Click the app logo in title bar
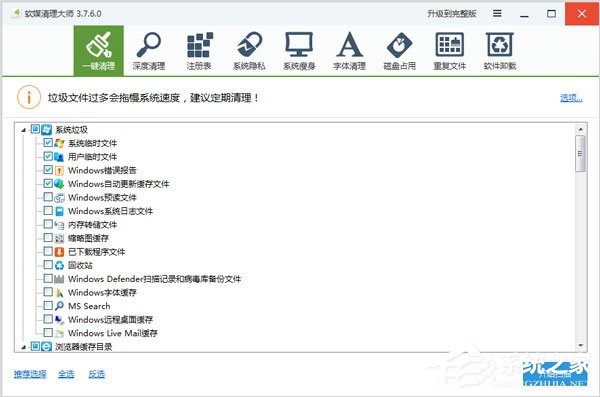 (x=16, y=14)
